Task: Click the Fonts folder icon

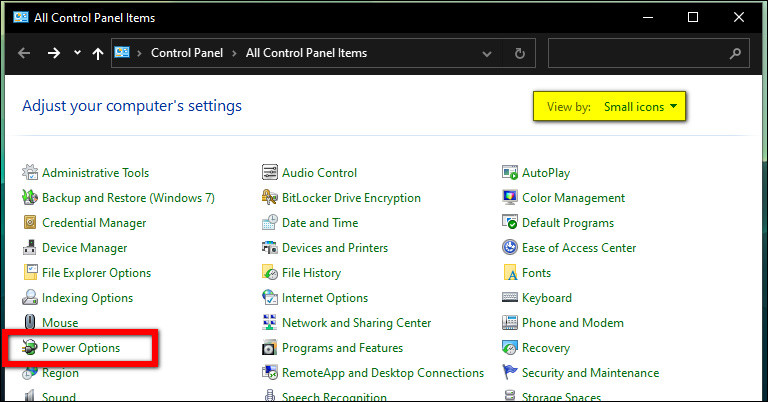Action: [x=510, y=273]
